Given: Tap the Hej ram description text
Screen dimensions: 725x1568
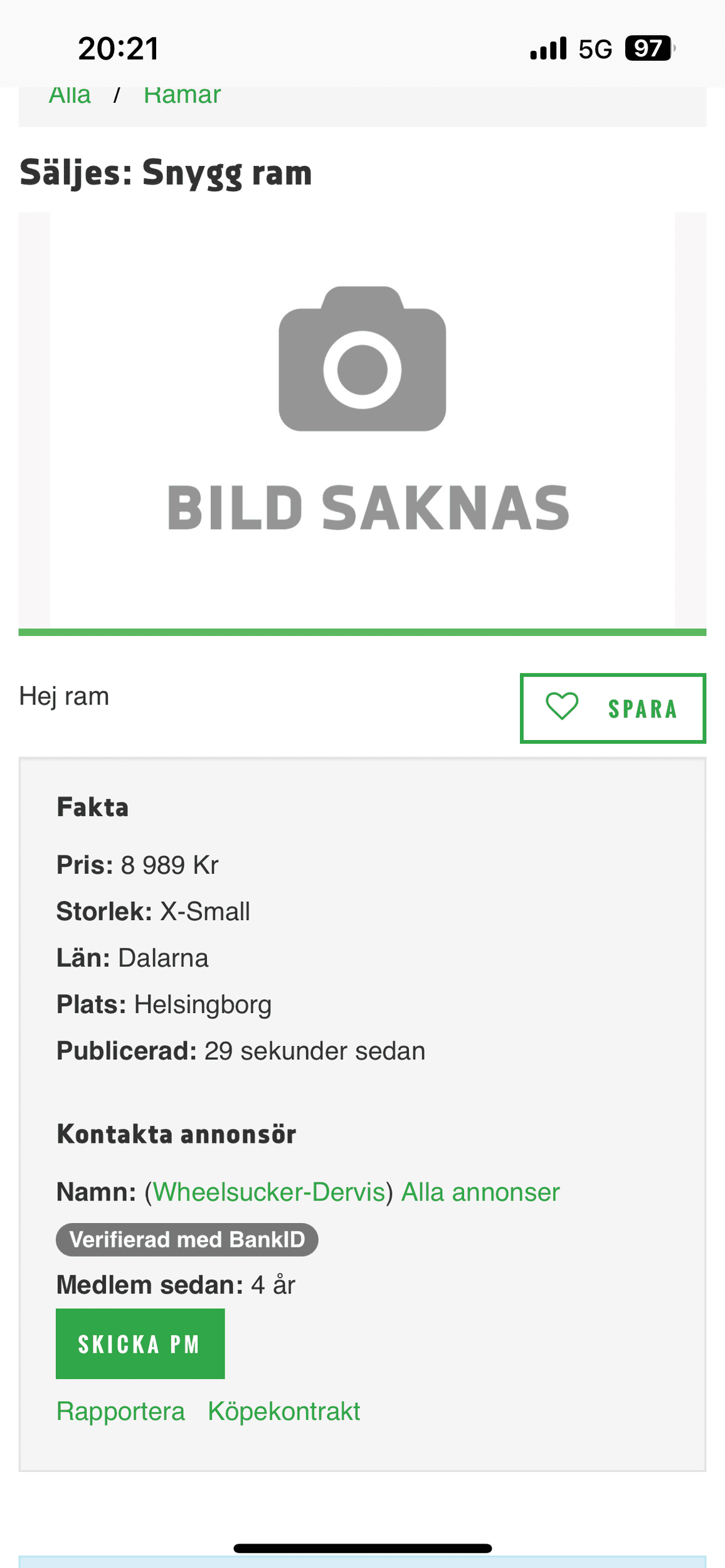Looking at the screenshot, I should [x=64, y=696].
